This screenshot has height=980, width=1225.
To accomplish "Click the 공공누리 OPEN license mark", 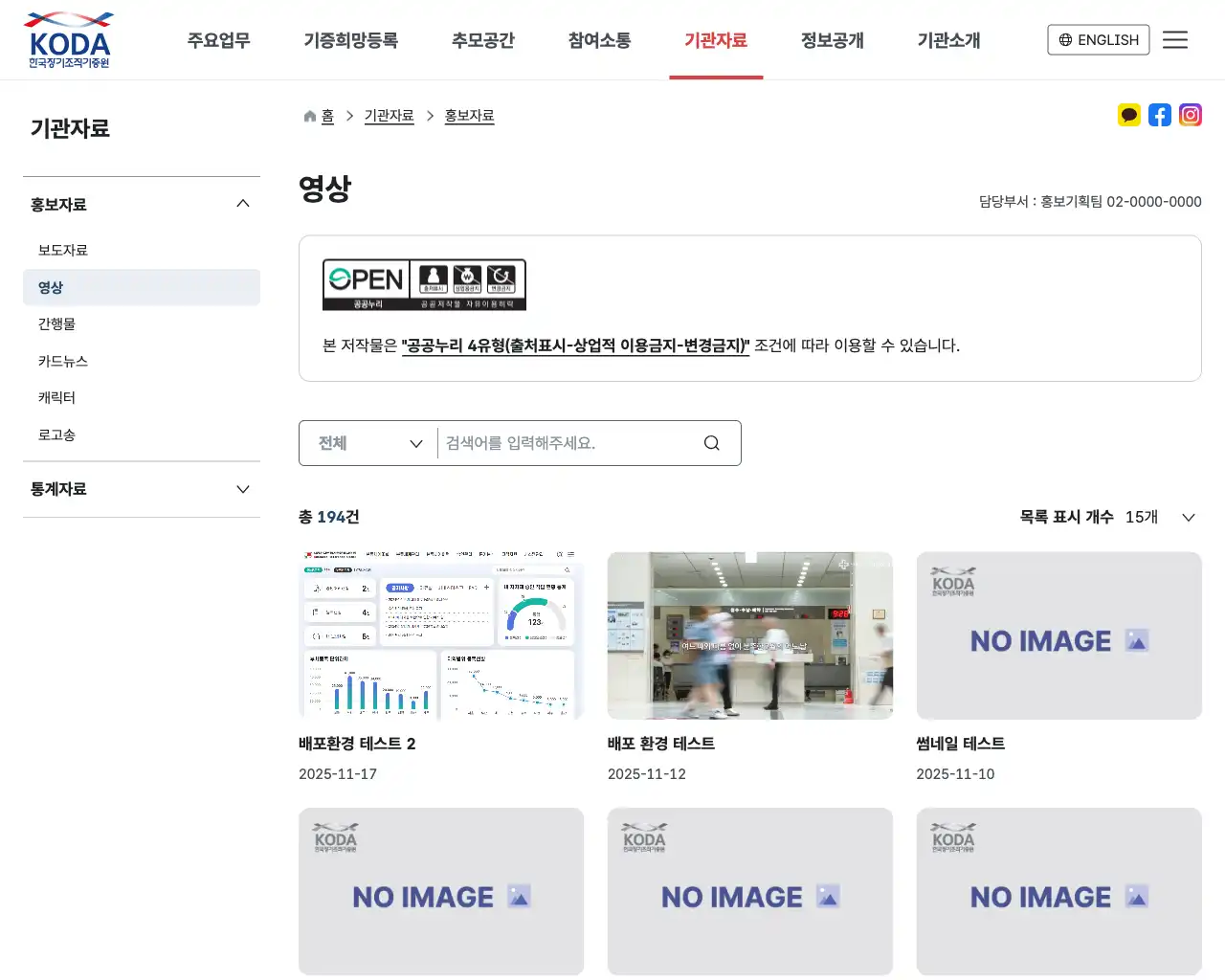I will [424, 283].
